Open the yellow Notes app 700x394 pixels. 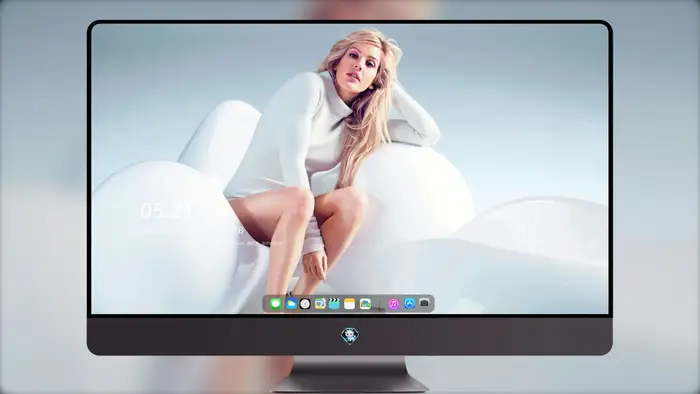(350, 304)
